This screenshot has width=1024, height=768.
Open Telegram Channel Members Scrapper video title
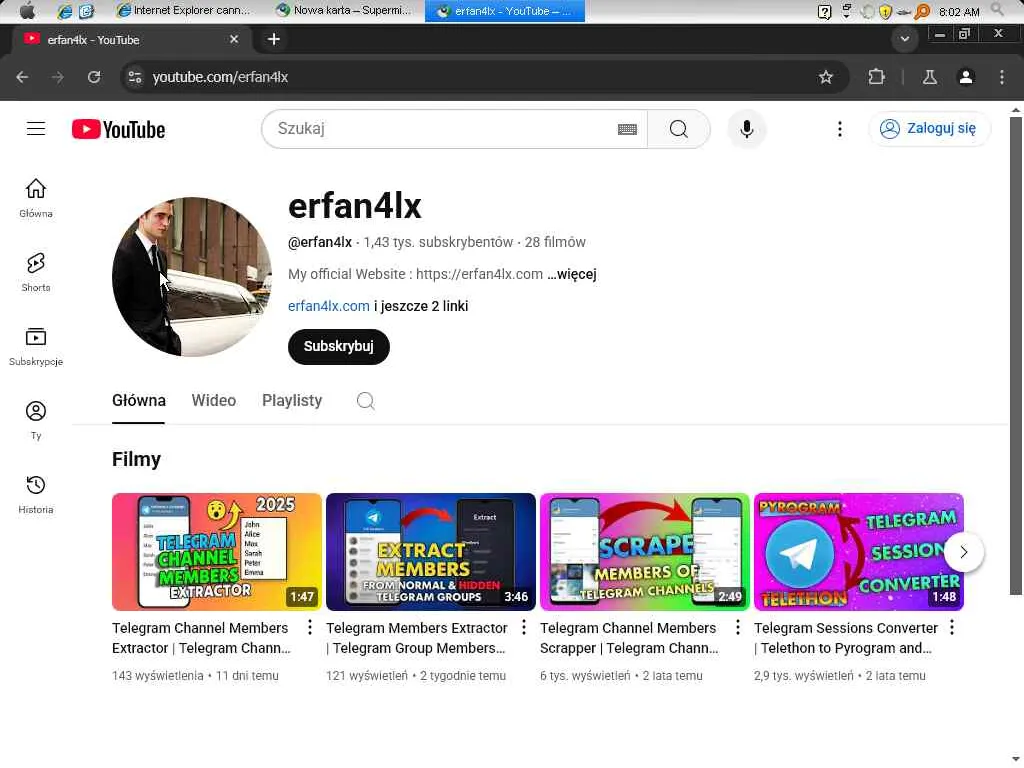[x=629, y=638]
